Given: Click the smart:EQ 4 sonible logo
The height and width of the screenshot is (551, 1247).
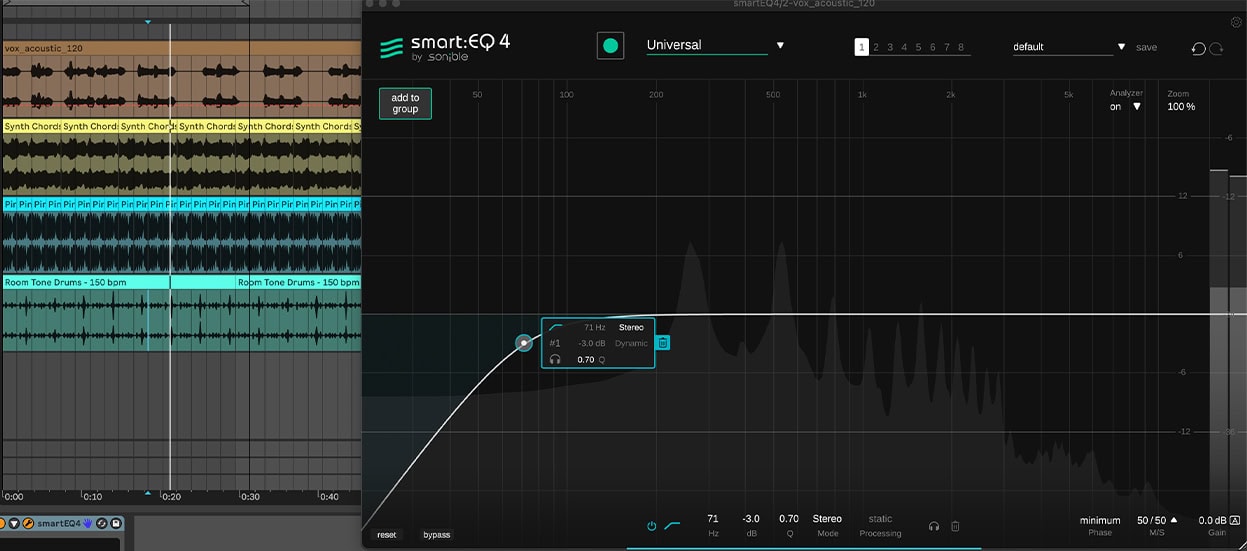Looking at the screenshot, I should point(445,47).
